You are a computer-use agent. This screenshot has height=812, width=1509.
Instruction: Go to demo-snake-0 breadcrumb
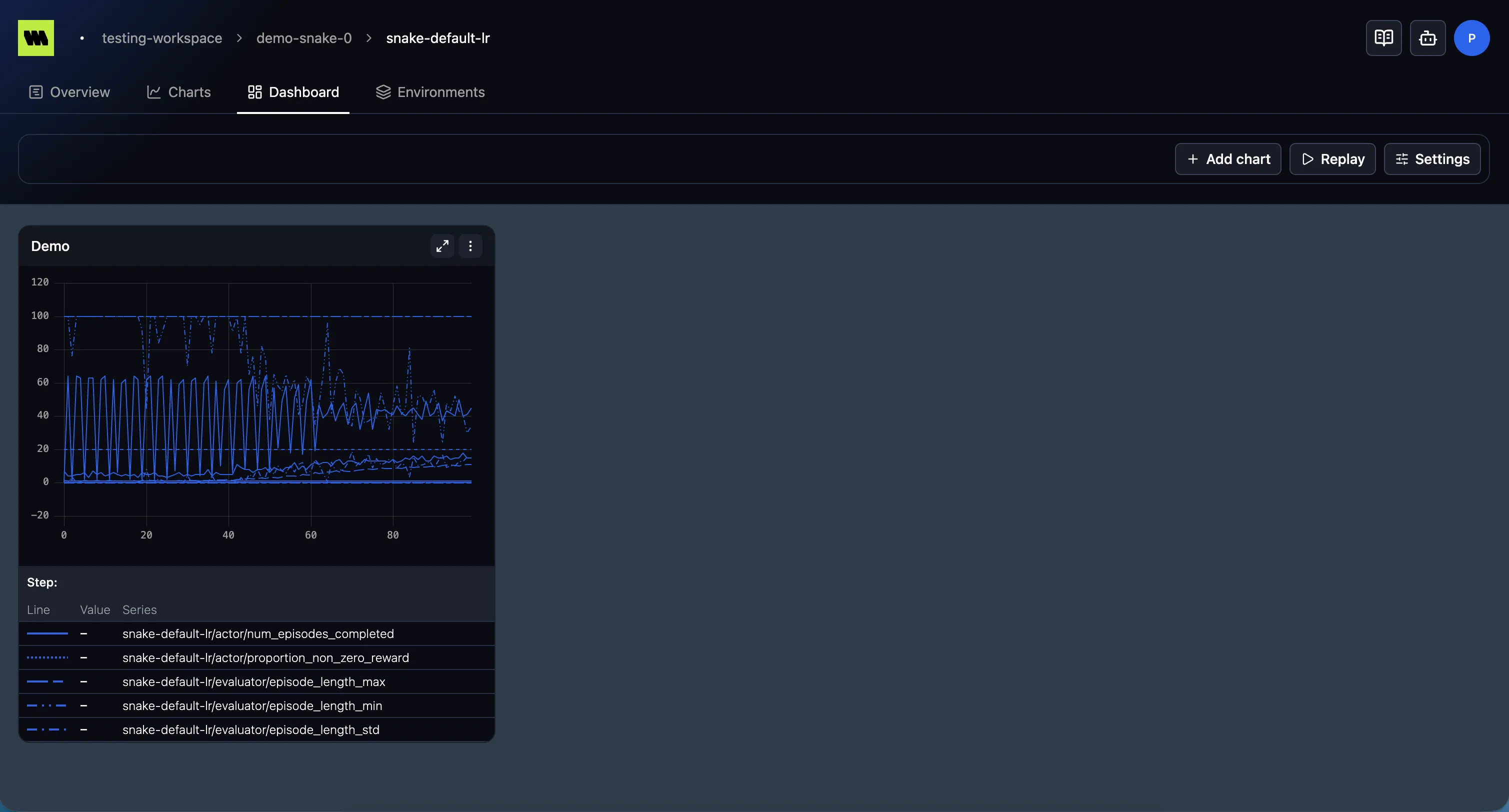point(304,38)
